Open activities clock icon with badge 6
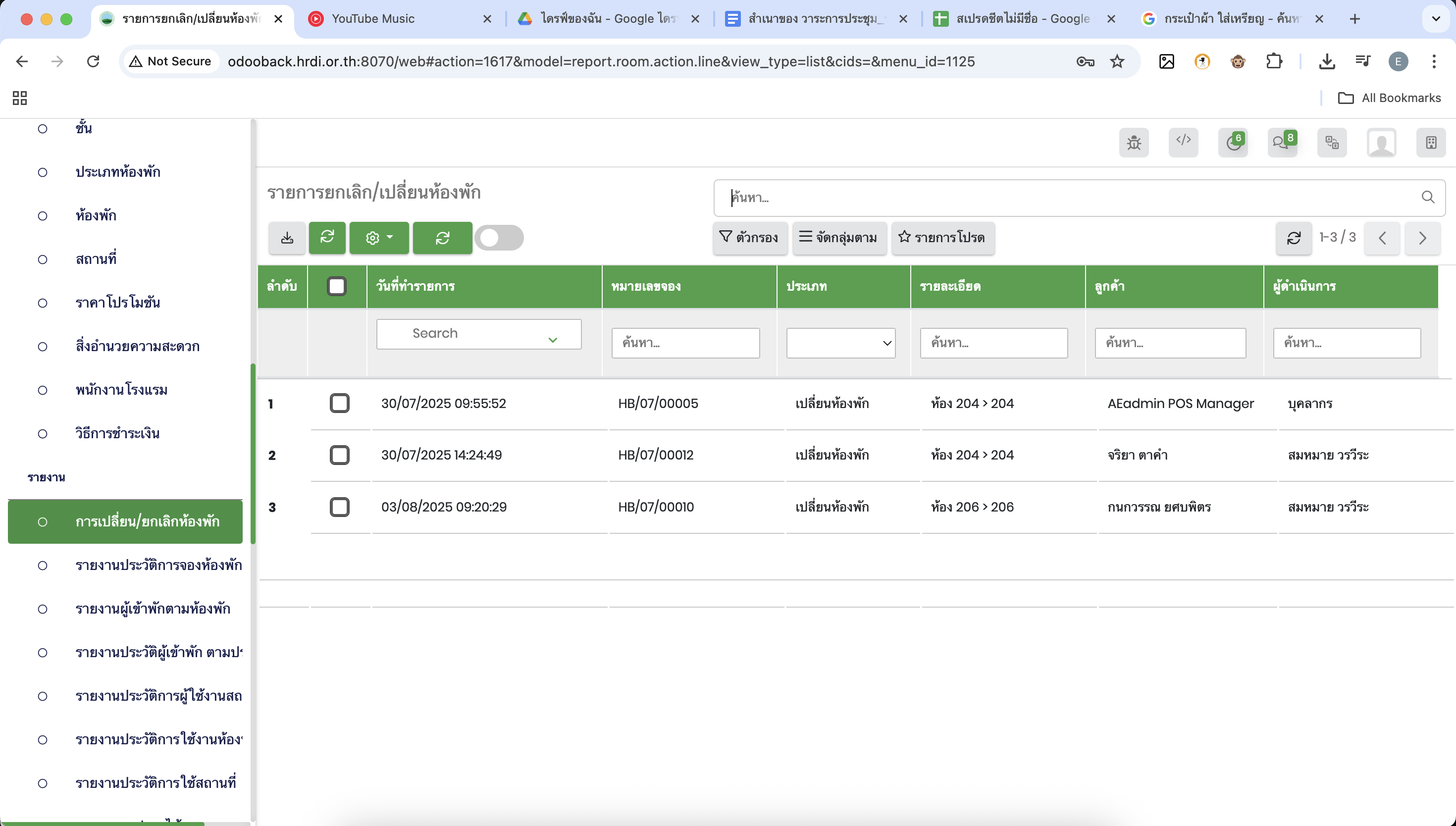This screenshot has width=1456, height=826. (x=1233, y=143)
